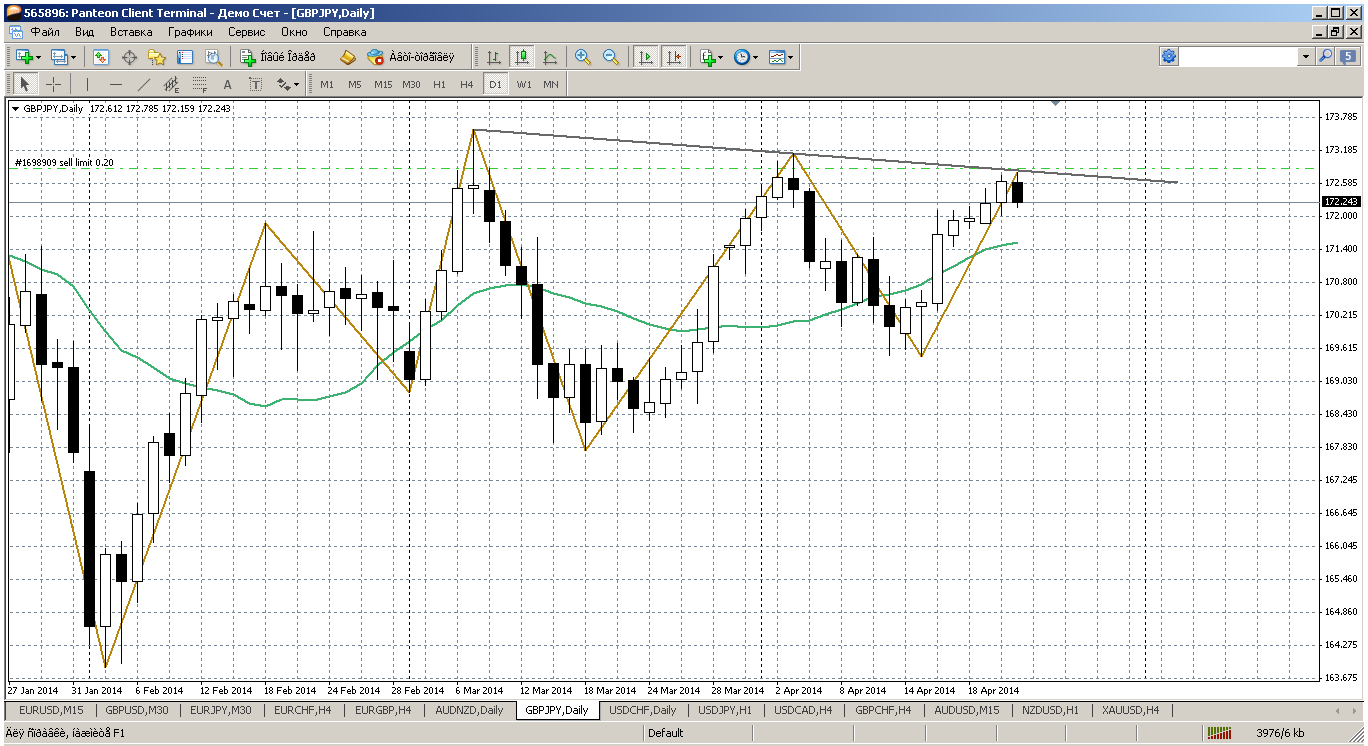The width and height of the screenshot is (1368, 746).
Task: Click the connection status bars icon
Action: click(1218, 733)
